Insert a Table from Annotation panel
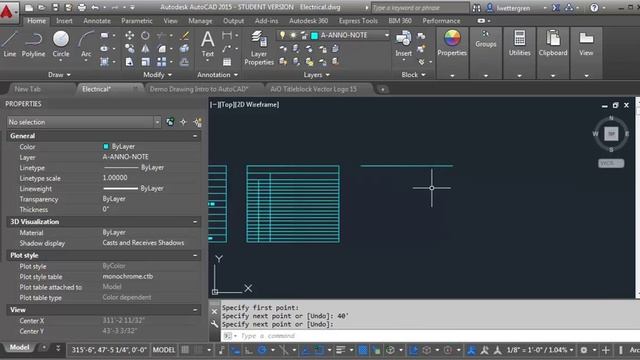 coord(227,62)
